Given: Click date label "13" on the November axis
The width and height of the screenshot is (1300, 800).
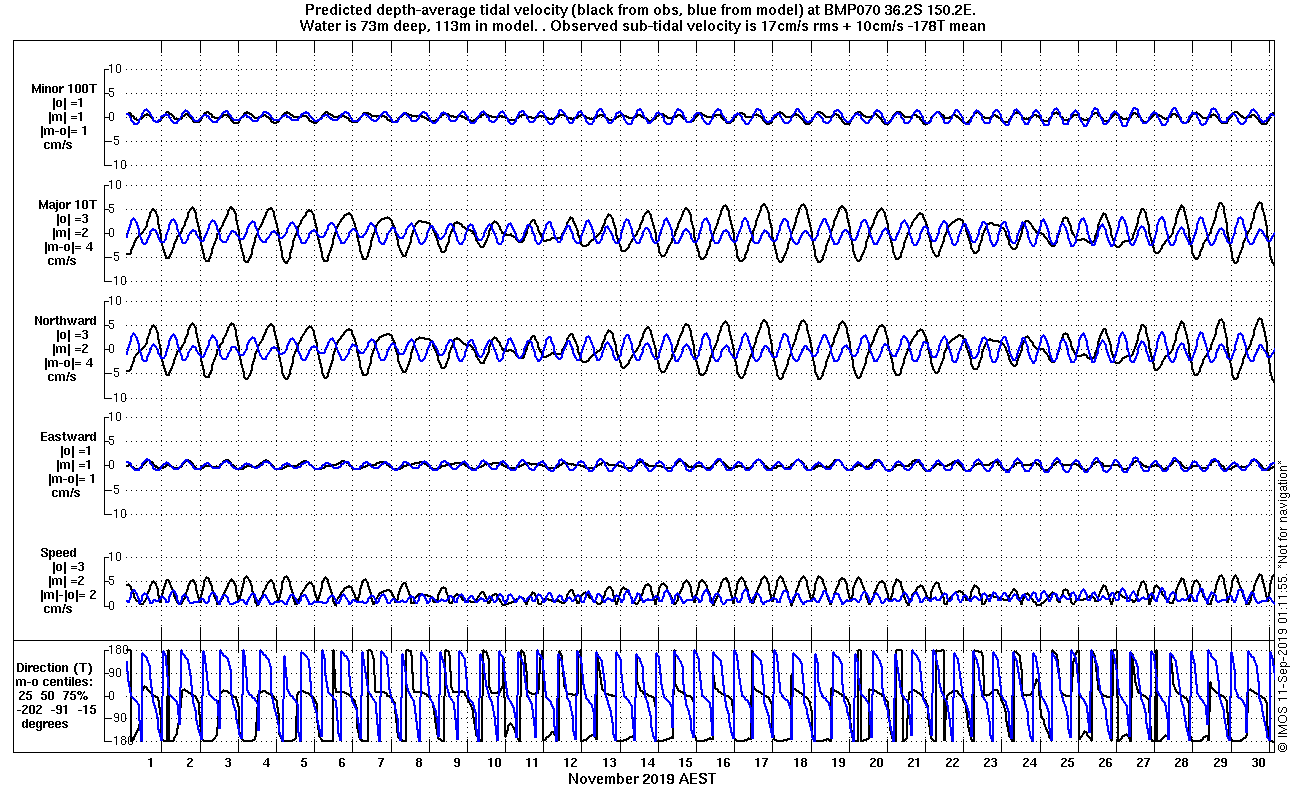Looking at the screenshot, I should 609,763.
